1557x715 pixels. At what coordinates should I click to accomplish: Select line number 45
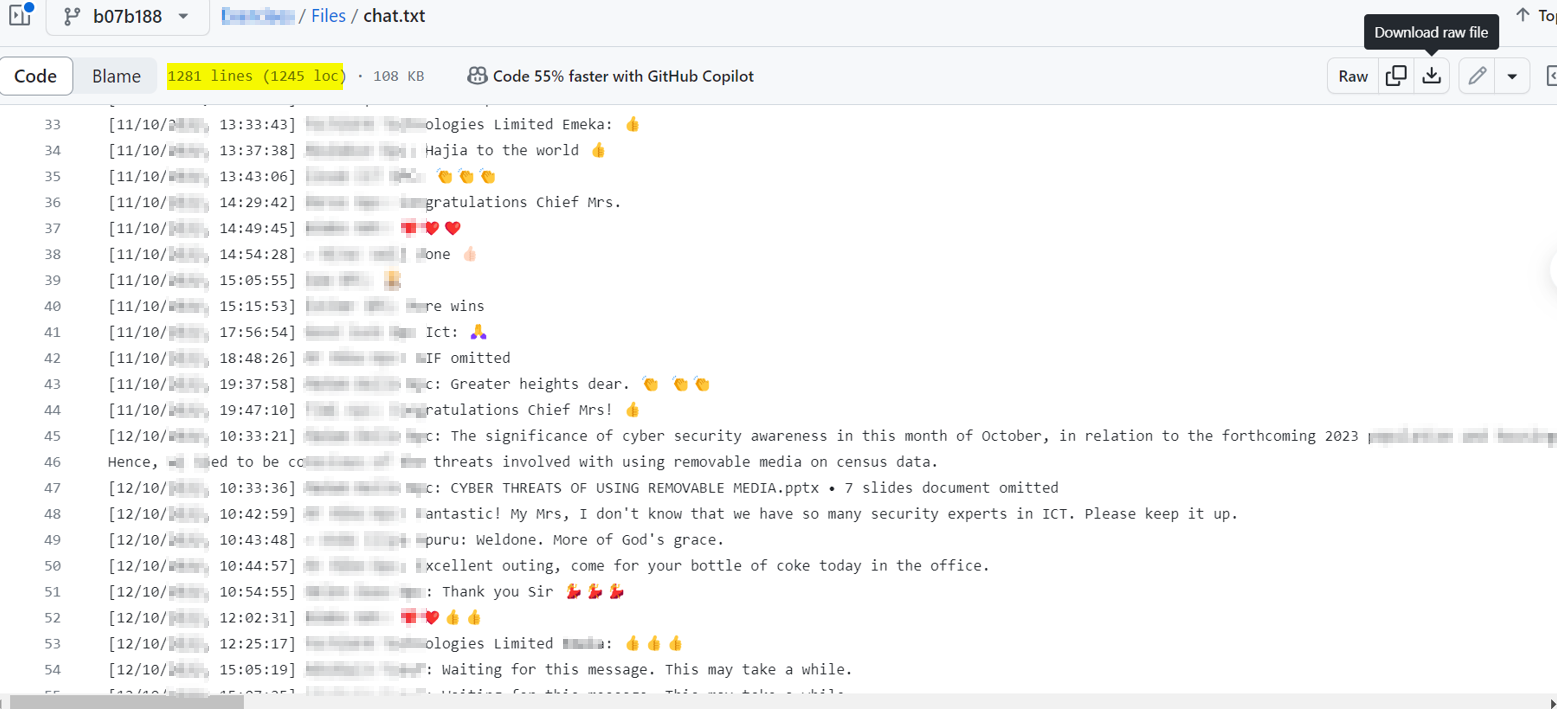(x=53, y=435)
